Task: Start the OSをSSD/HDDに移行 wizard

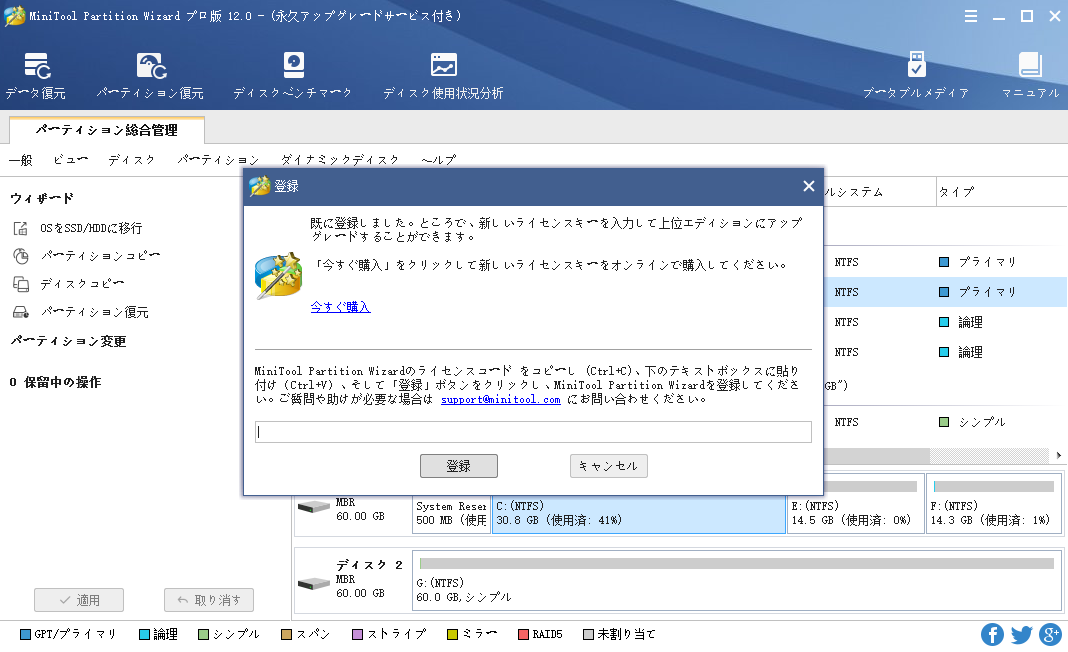Action: (x=90, y=228)
